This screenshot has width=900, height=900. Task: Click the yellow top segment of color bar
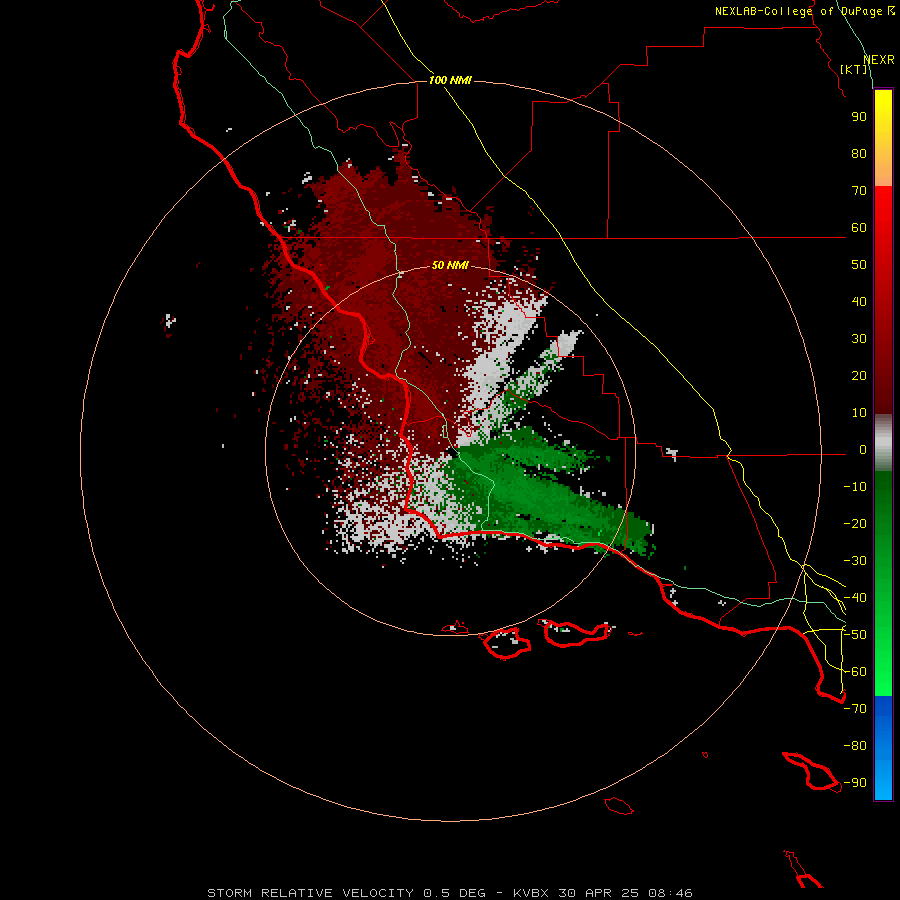pos(883,138)
